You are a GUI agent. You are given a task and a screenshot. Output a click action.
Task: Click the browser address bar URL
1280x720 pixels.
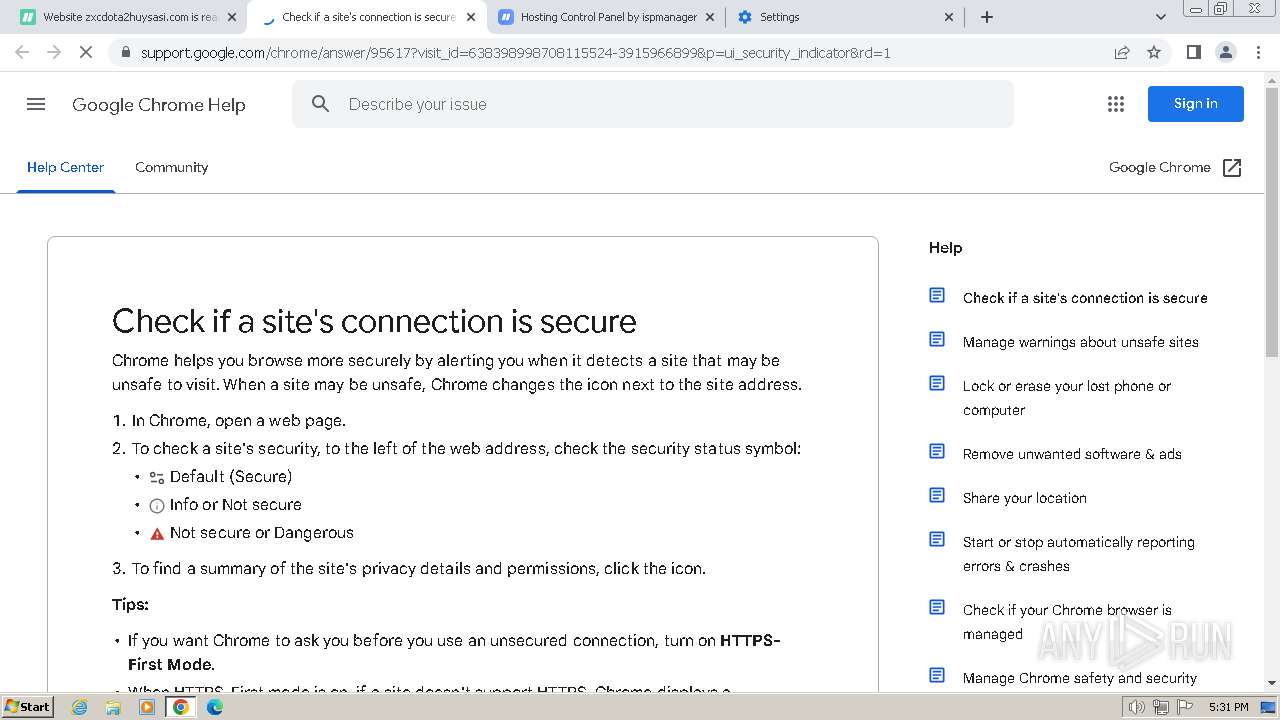pyautogui.click(x=515, y=53)
